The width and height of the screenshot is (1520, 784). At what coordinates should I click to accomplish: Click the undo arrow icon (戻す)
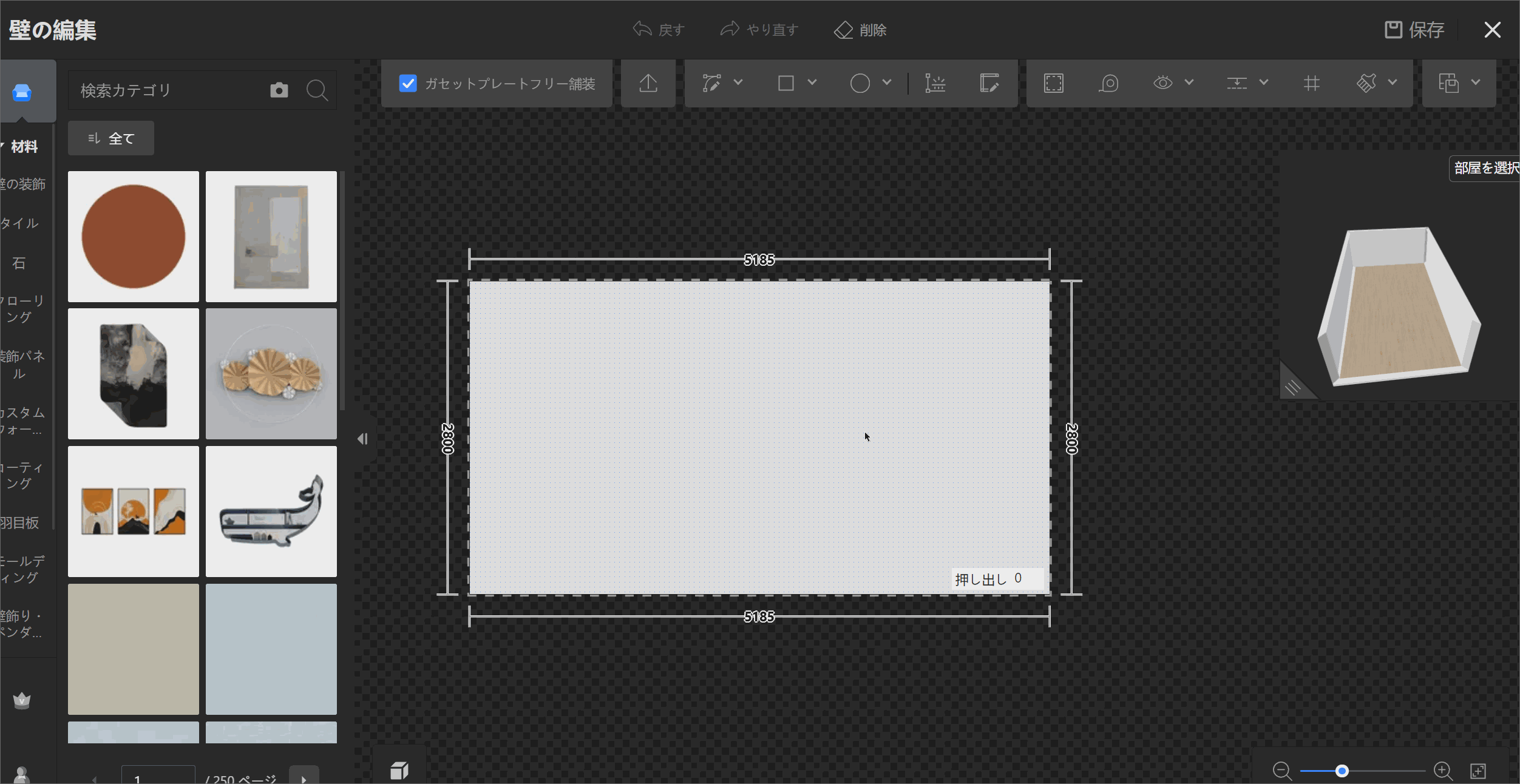(642, 29)
